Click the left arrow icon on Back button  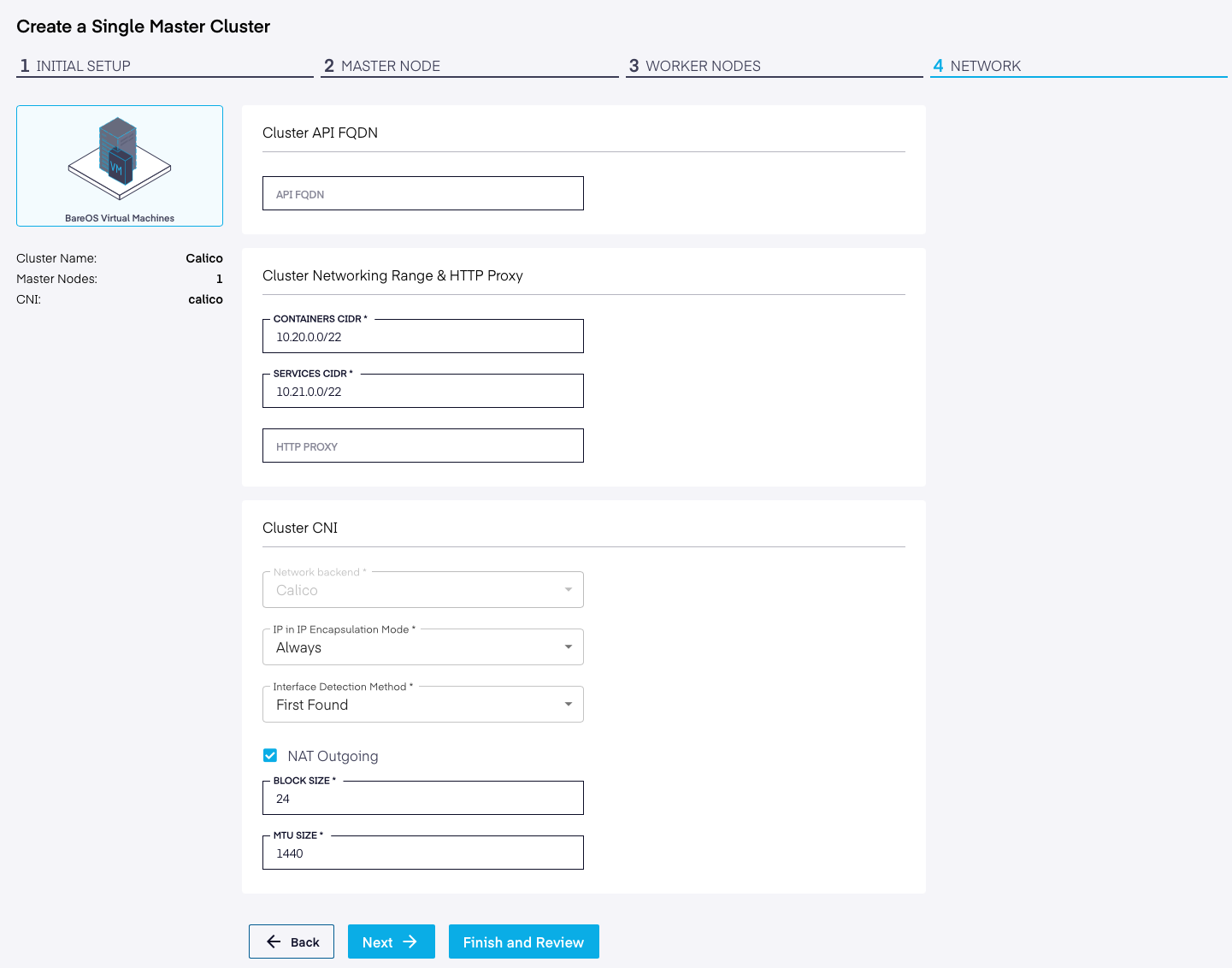274,941
